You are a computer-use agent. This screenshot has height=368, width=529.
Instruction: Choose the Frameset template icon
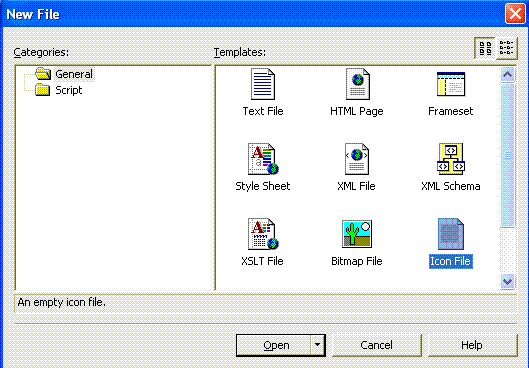[x=451, y=84]
